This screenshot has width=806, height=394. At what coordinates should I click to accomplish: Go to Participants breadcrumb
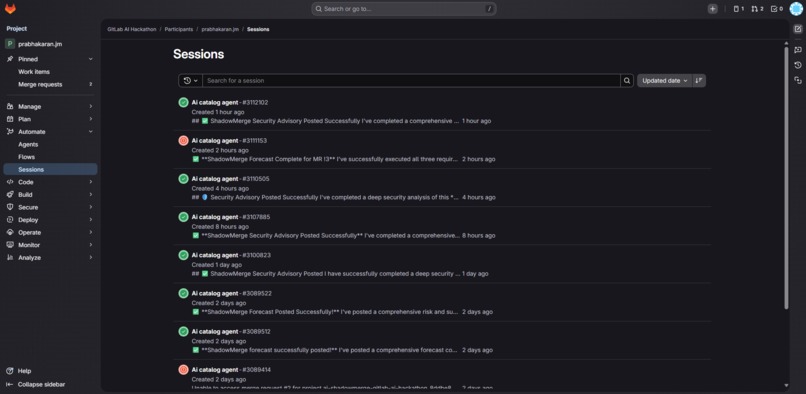coord(179,29)
